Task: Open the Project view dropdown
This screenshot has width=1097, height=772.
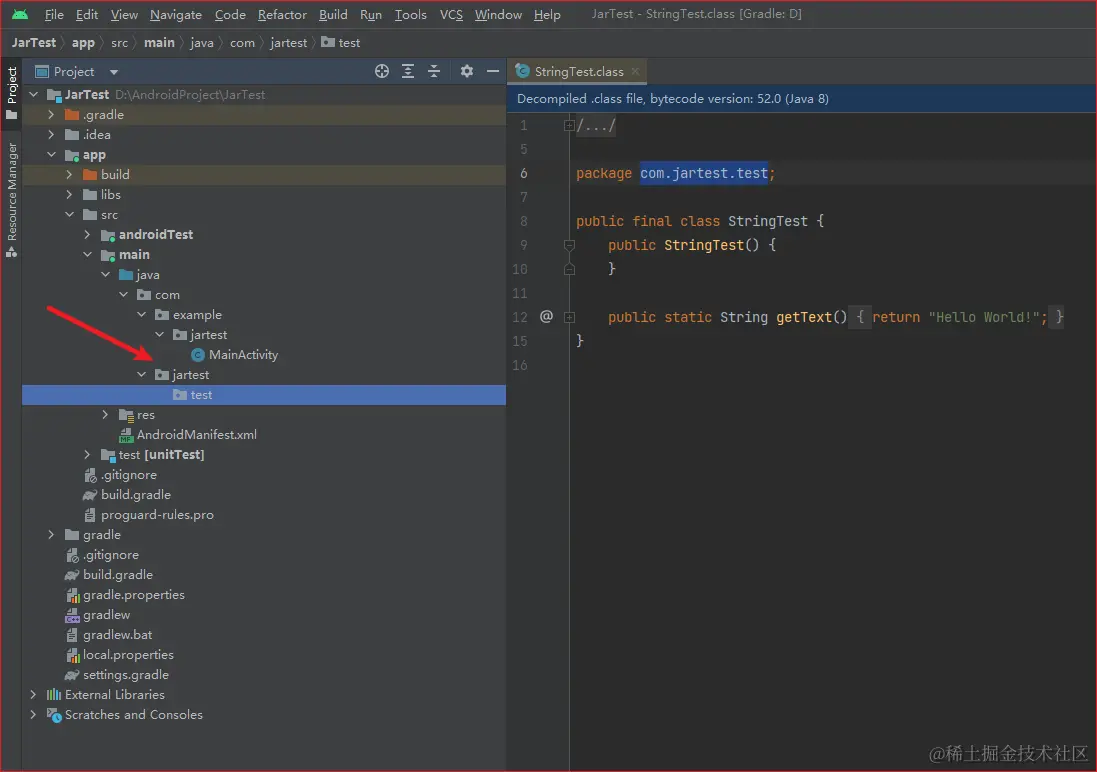Action: pos(113,72)
